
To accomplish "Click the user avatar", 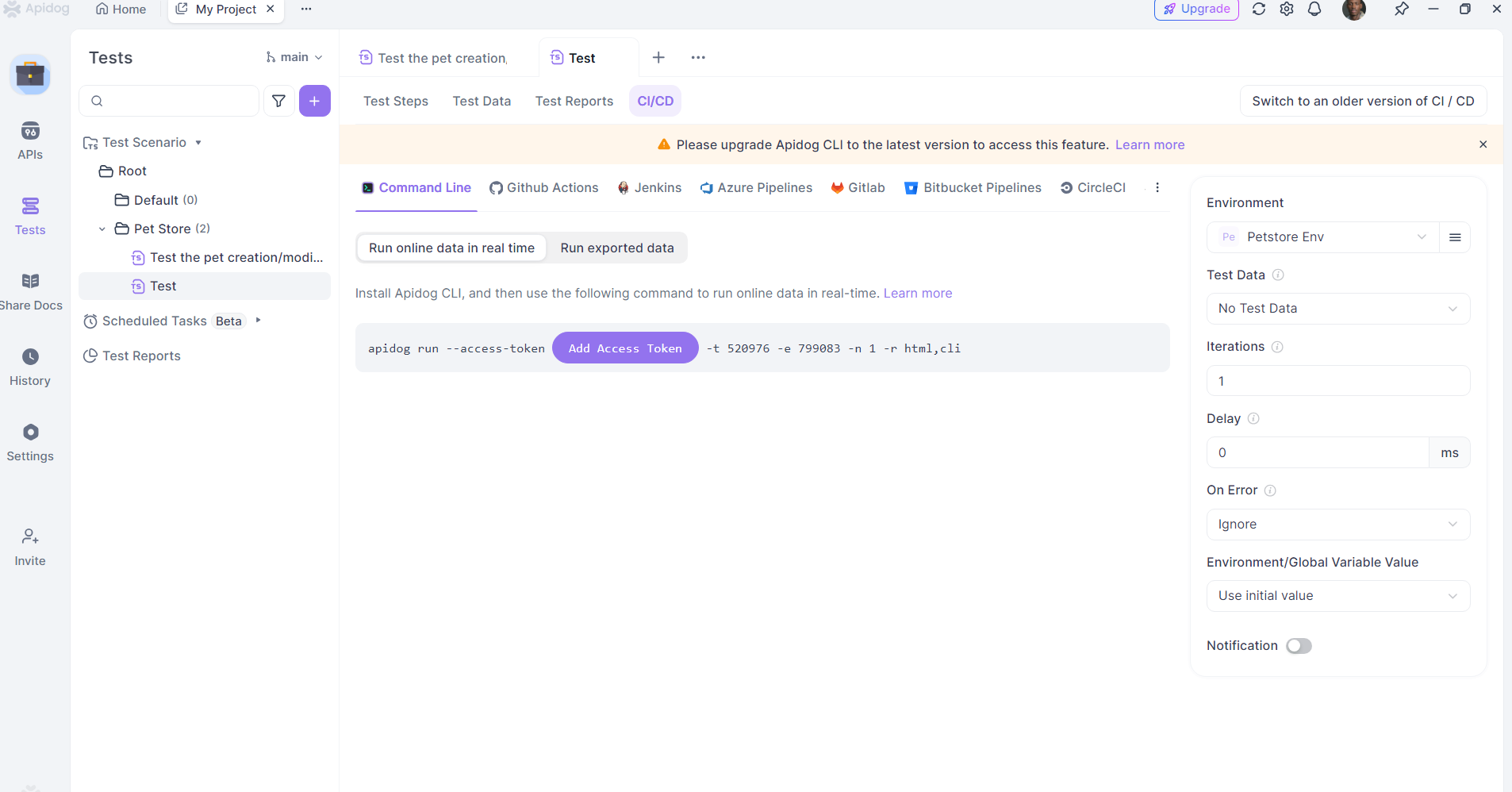I will click(1354, 9).
